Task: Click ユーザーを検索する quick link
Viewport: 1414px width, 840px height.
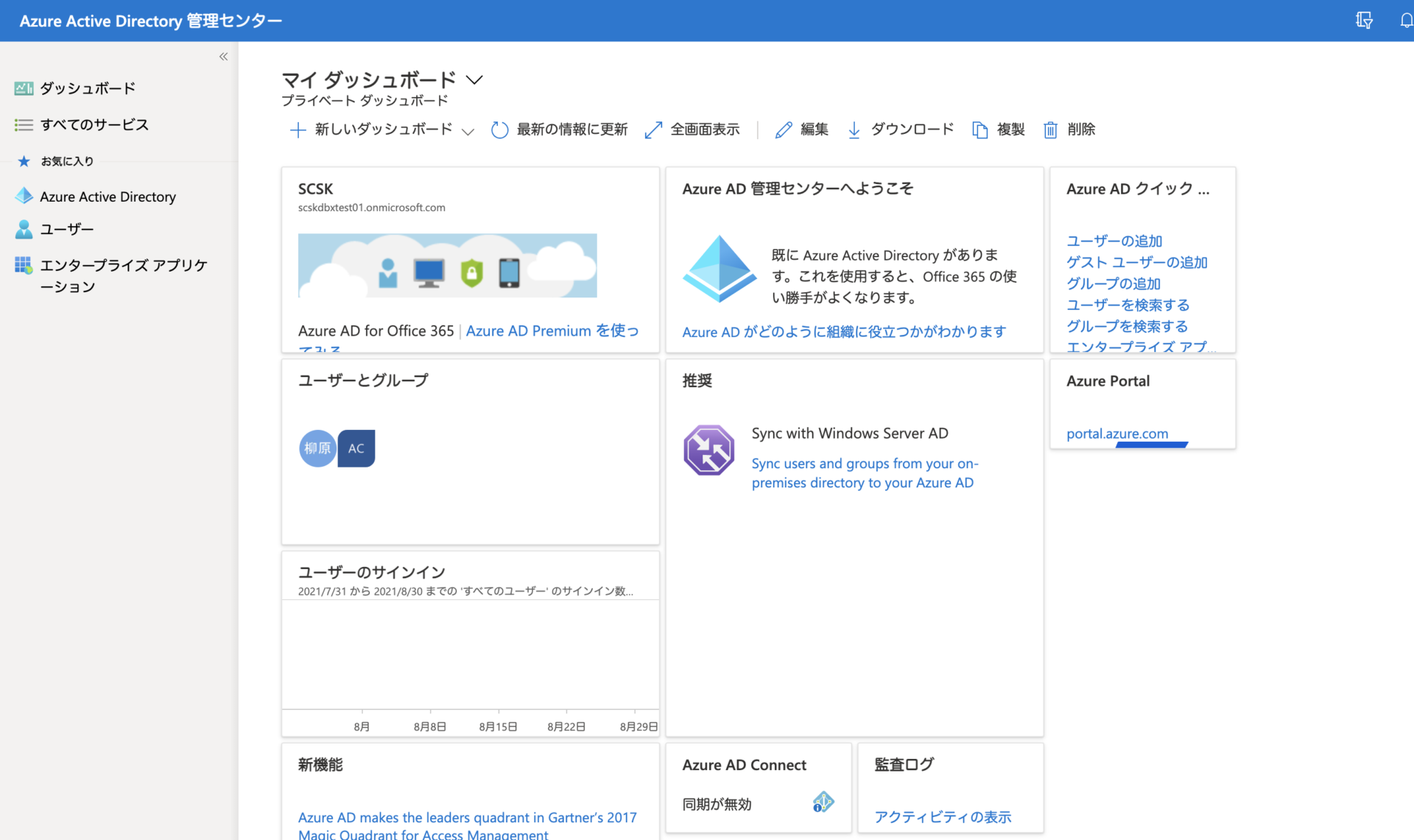Action: [x=1128, y=305]
